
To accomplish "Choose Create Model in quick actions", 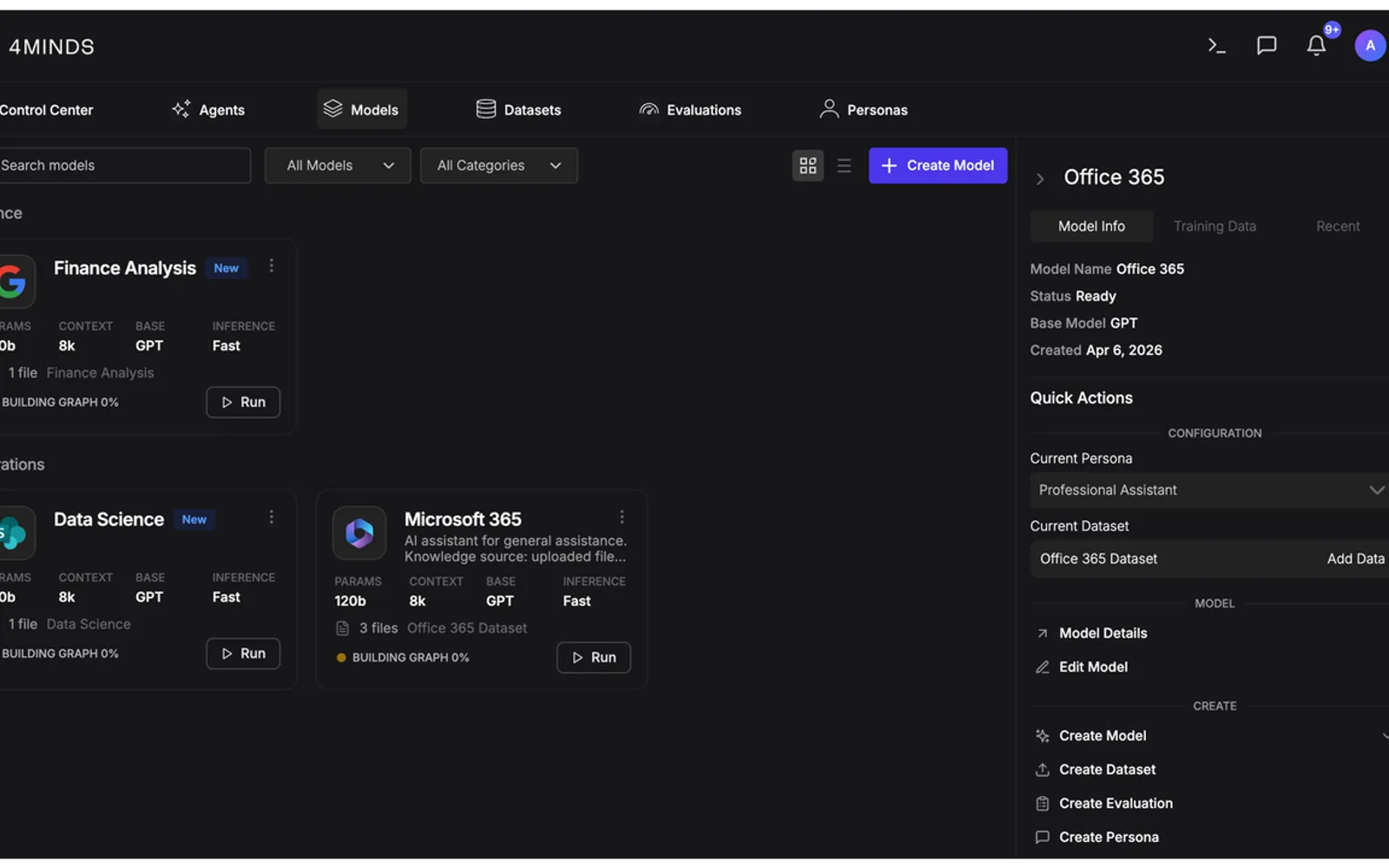I will pos(1091,736).
